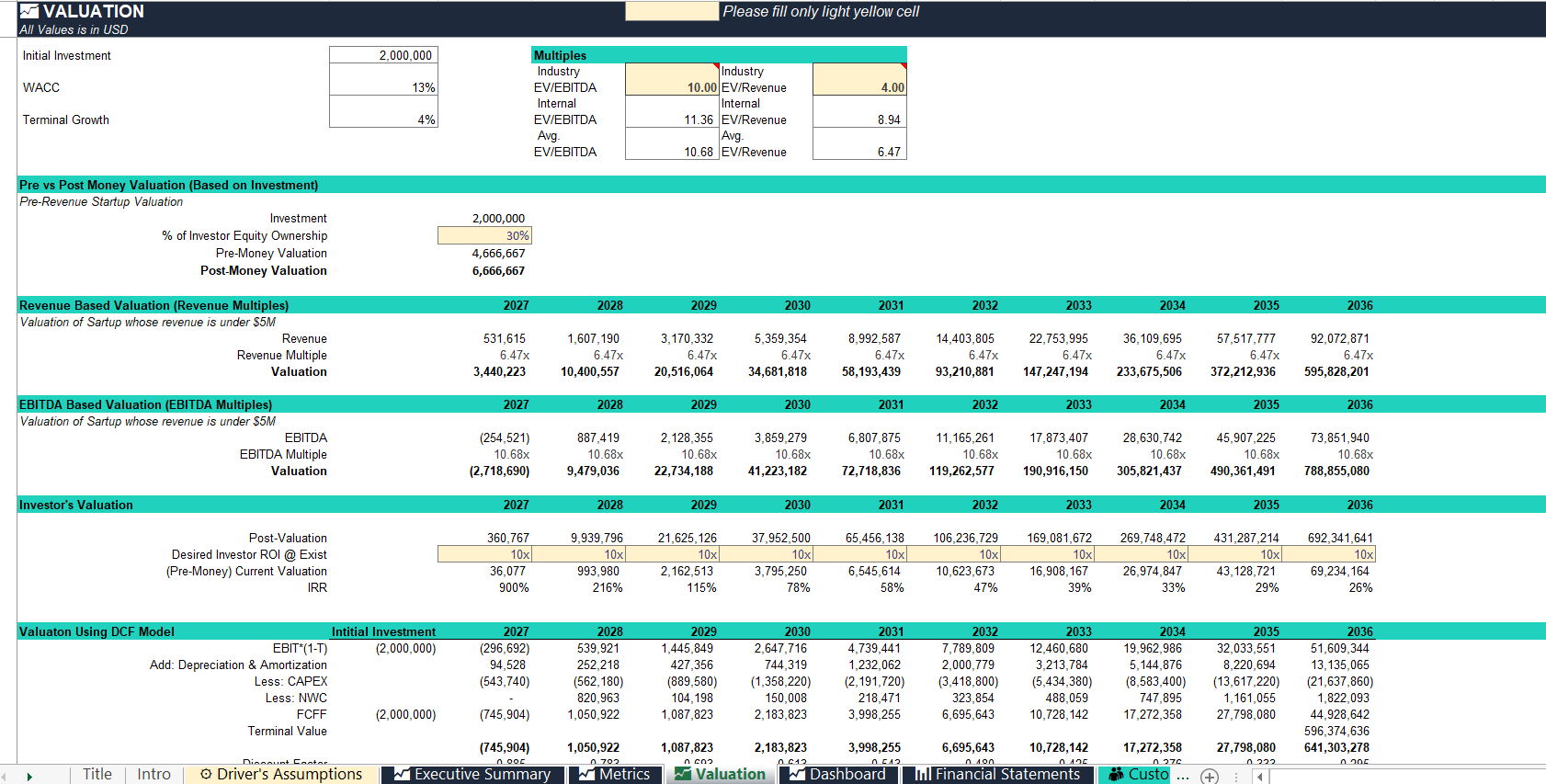The height and width of the screenshot is (784, 1546).
Task: Click the previous sheet navigation arrow
Action: 6,777
